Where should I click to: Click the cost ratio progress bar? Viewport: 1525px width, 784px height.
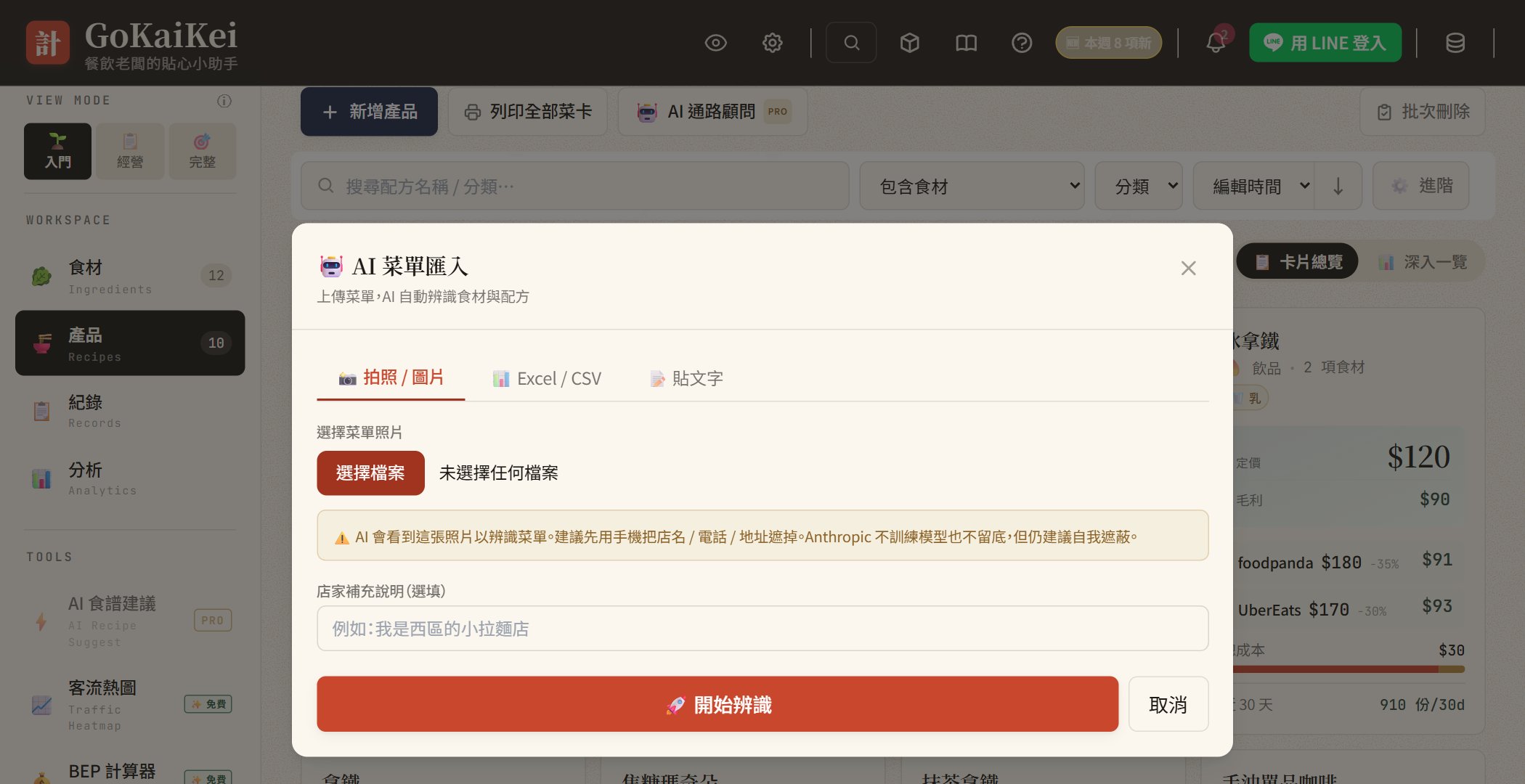pyautogui.click(x=1348, y=669)
